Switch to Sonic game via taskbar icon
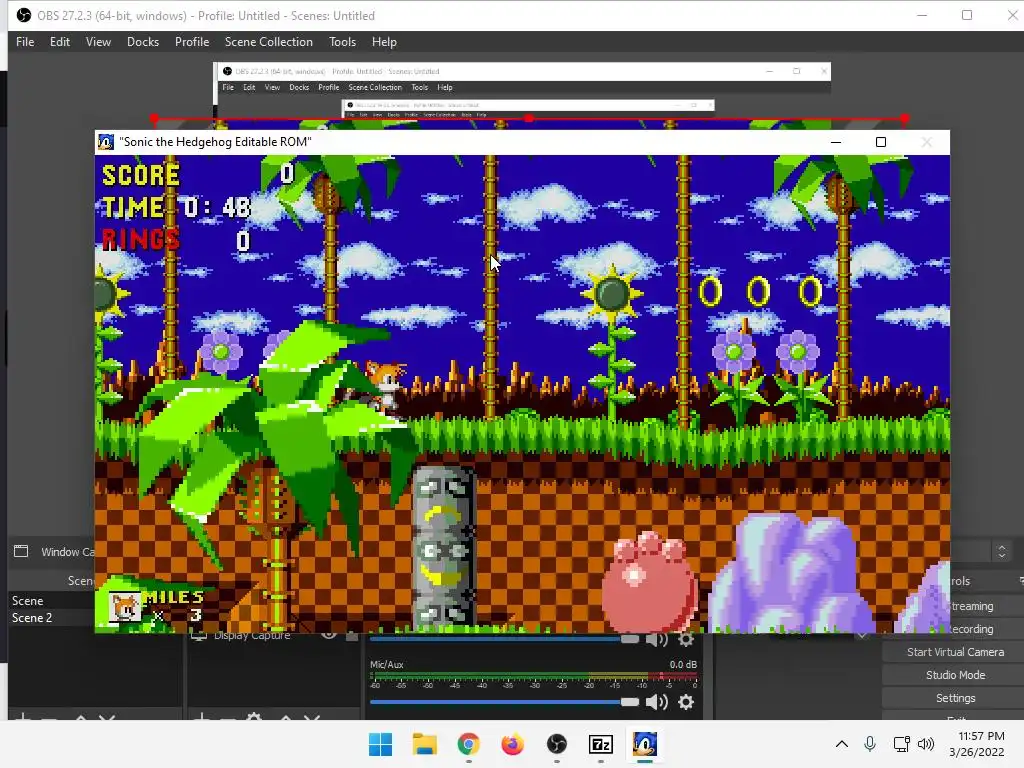The image size is (1024, 768). point(645,744)
